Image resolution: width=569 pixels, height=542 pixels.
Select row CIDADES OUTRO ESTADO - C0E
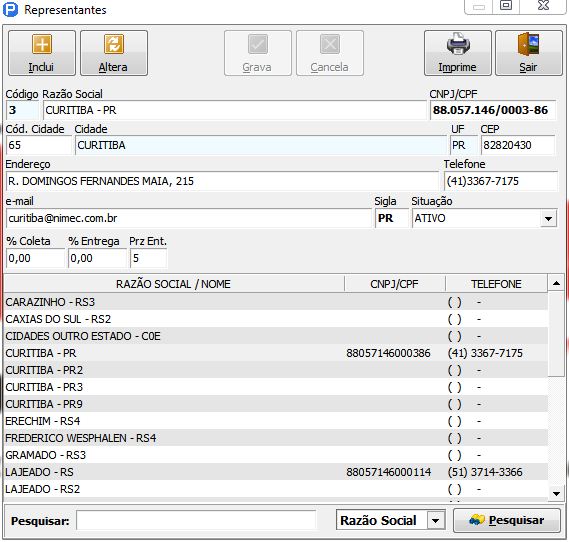(275, 336)
